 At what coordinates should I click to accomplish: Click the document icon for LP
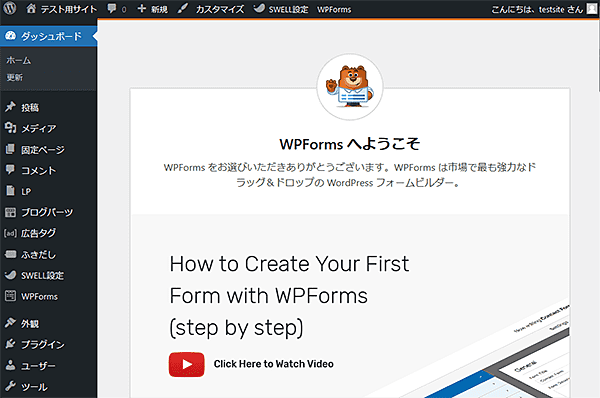(x=10, y=190)
